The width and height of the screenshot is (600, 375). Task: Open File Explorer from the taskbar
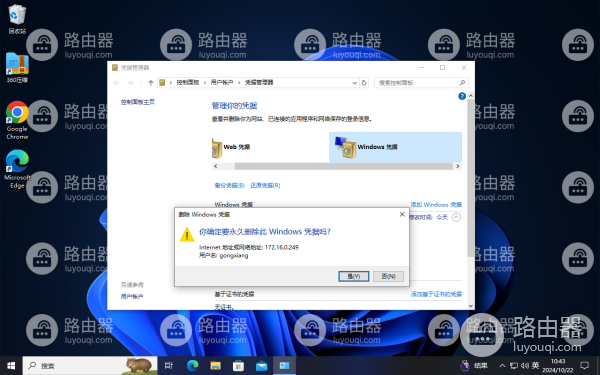[215, 366]
